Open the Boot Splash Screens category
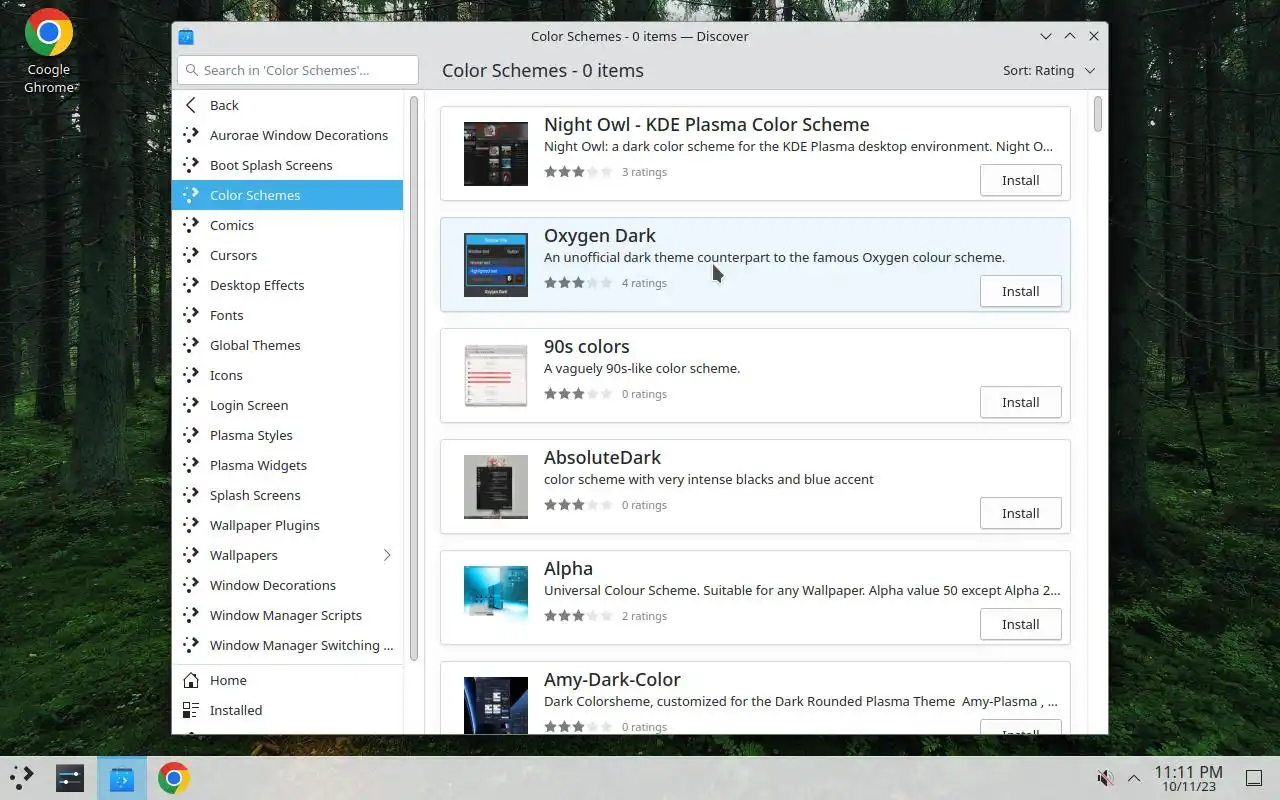 [x=288, y=165]
